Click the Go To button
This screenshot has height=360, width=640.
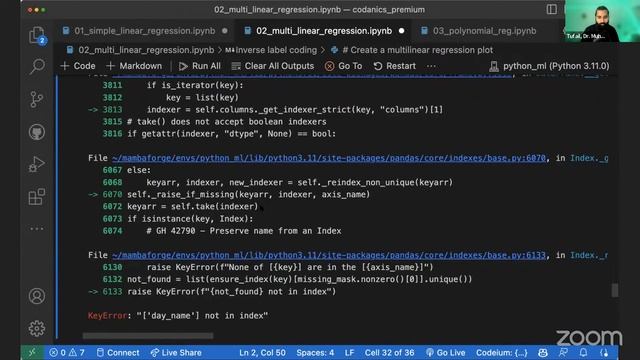pyautogui.click(x=344, y=66)
